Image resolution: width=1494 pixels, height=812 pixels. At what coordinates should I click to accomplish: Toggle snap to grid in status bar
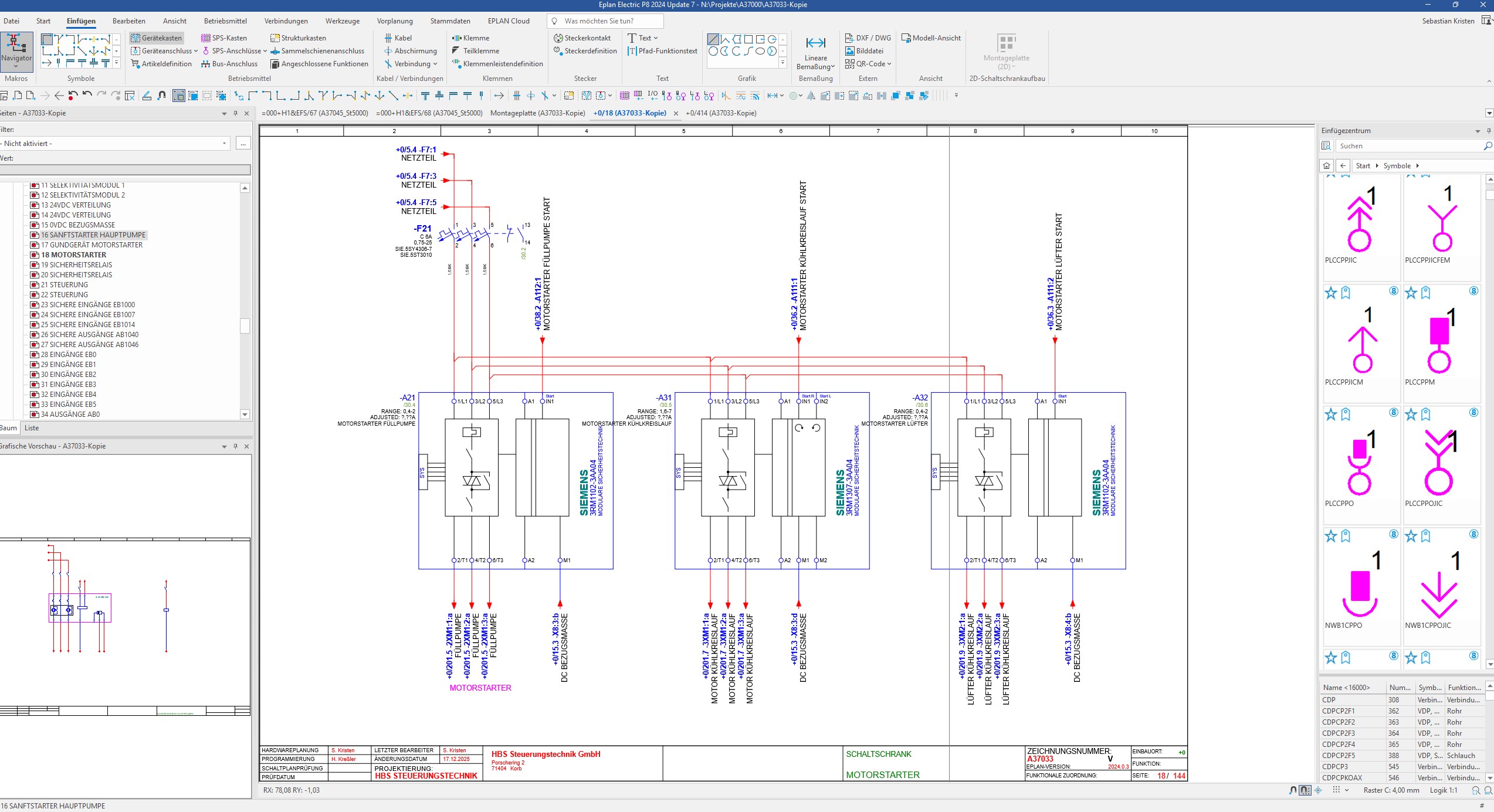coord(1305,790)
